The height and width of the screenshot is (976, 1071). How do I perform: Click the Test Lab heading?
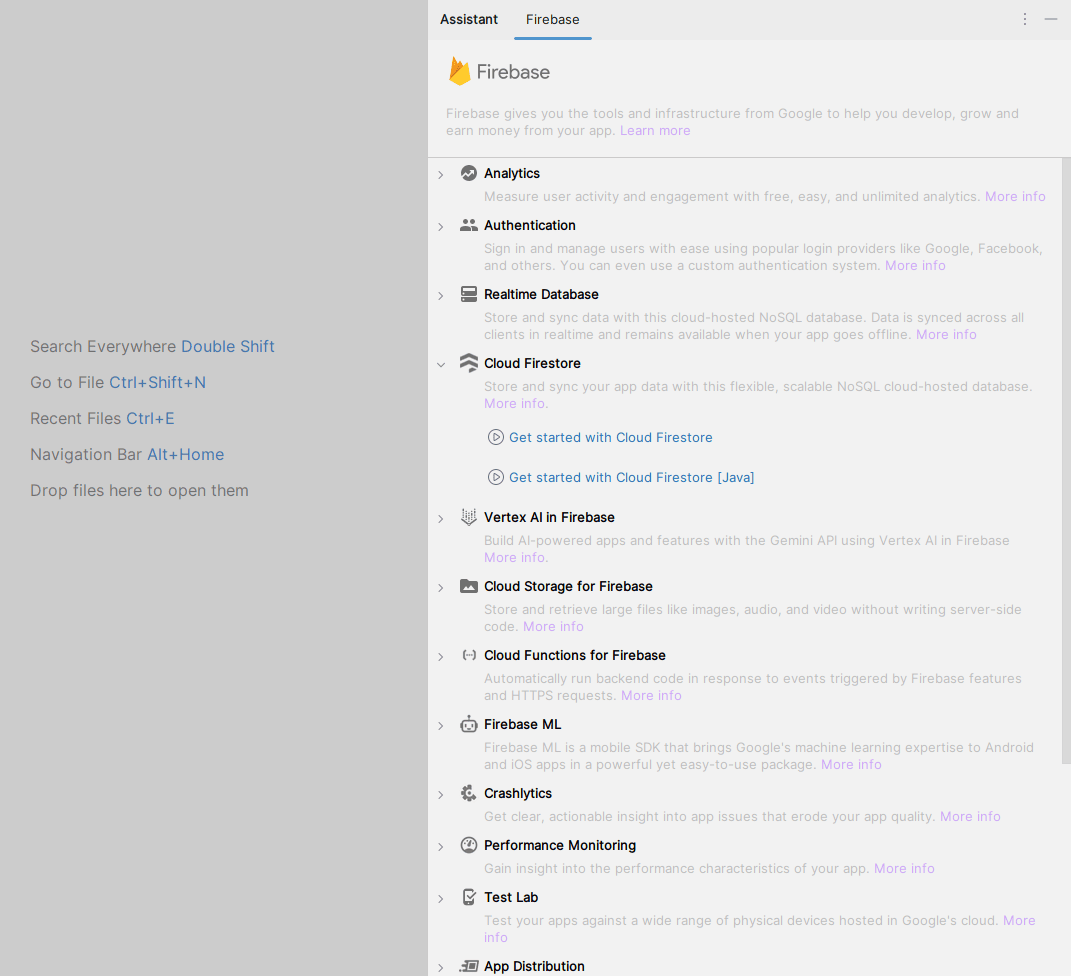[511, 897]
